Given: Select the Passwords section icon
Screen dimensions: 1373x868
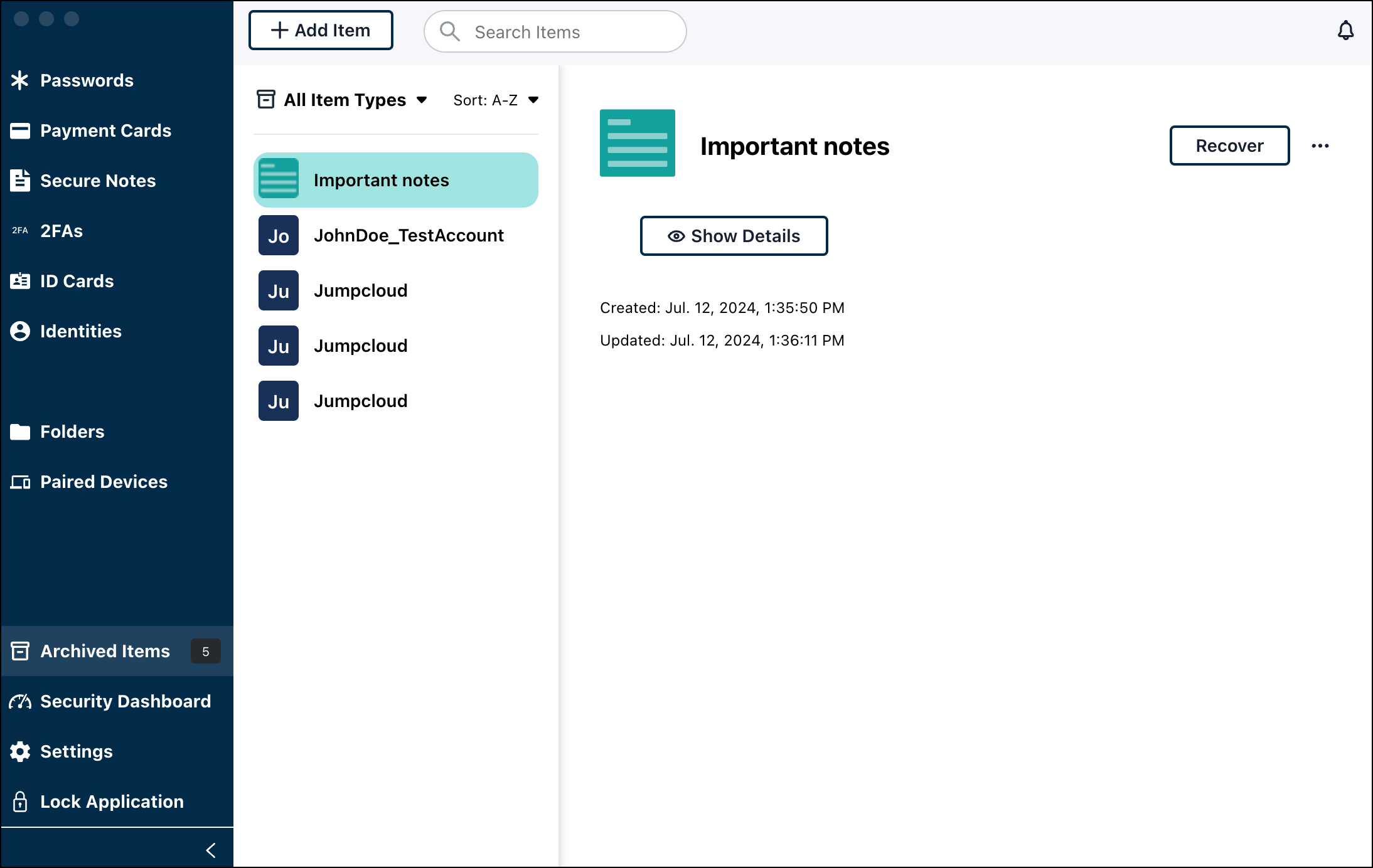Looking at the screenshot, I should [20, 80].
